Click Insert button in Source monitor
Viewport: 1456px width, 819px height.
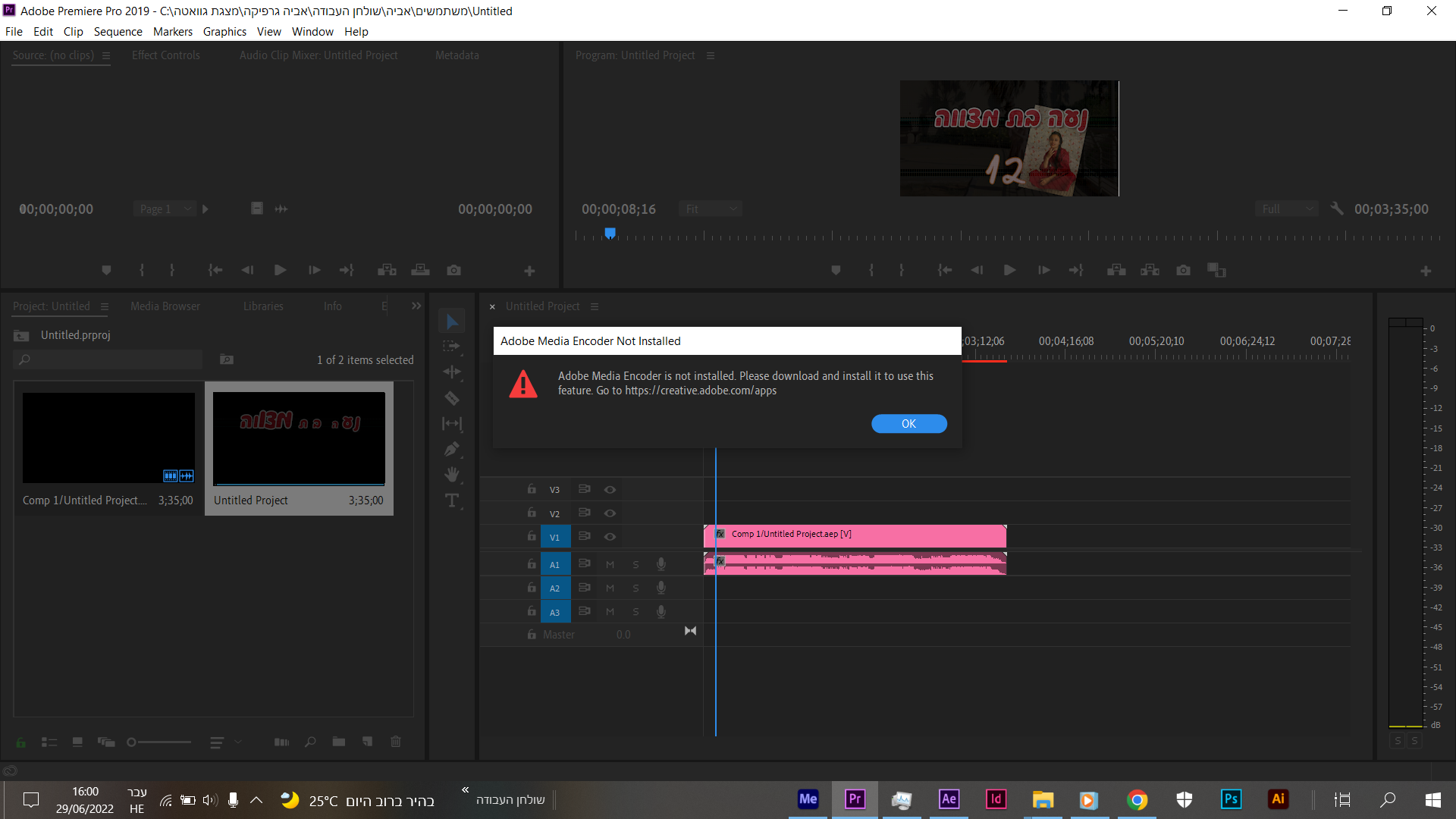click(387, 270)
